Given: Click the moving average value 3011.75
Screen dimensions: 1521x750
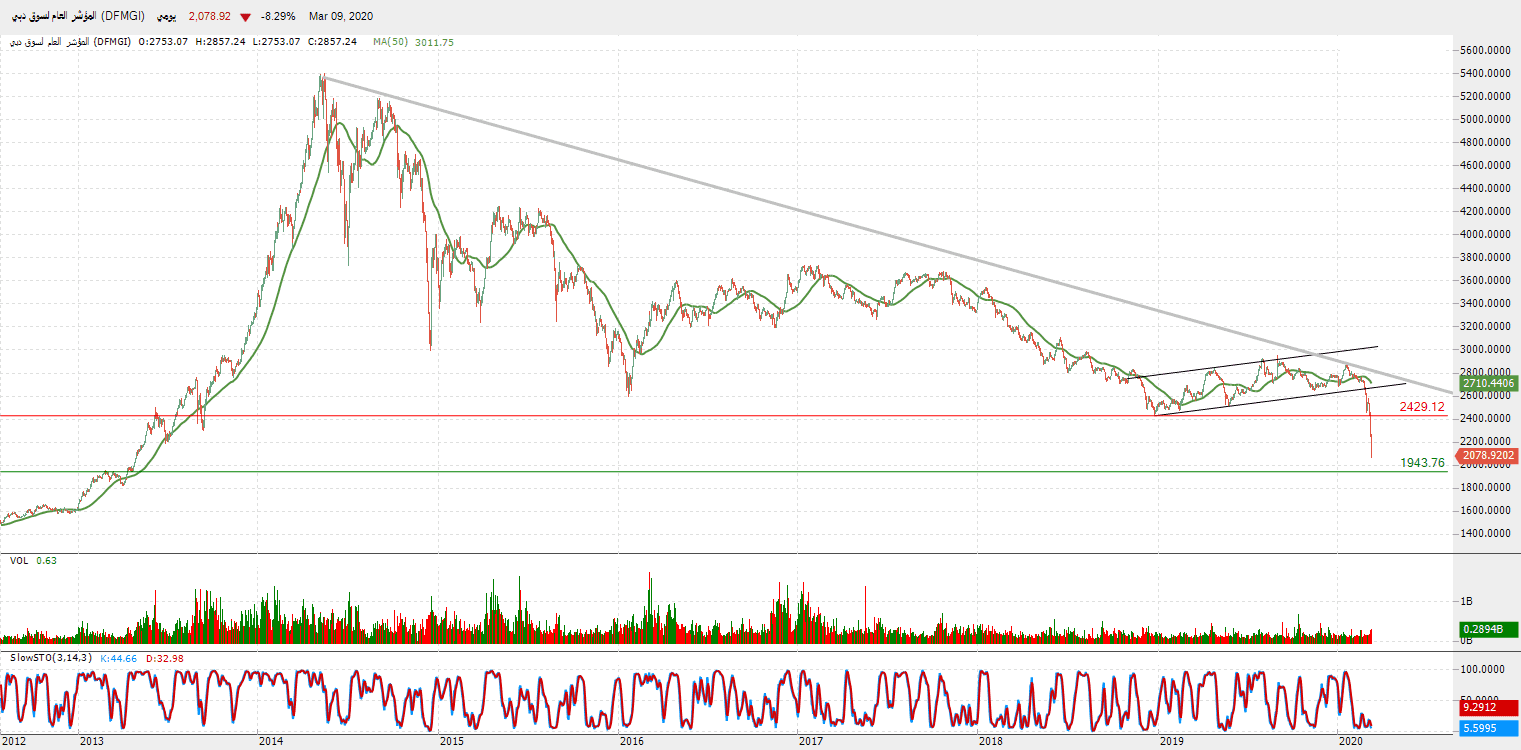Looking at the screenshot, I should pos(432,42).
